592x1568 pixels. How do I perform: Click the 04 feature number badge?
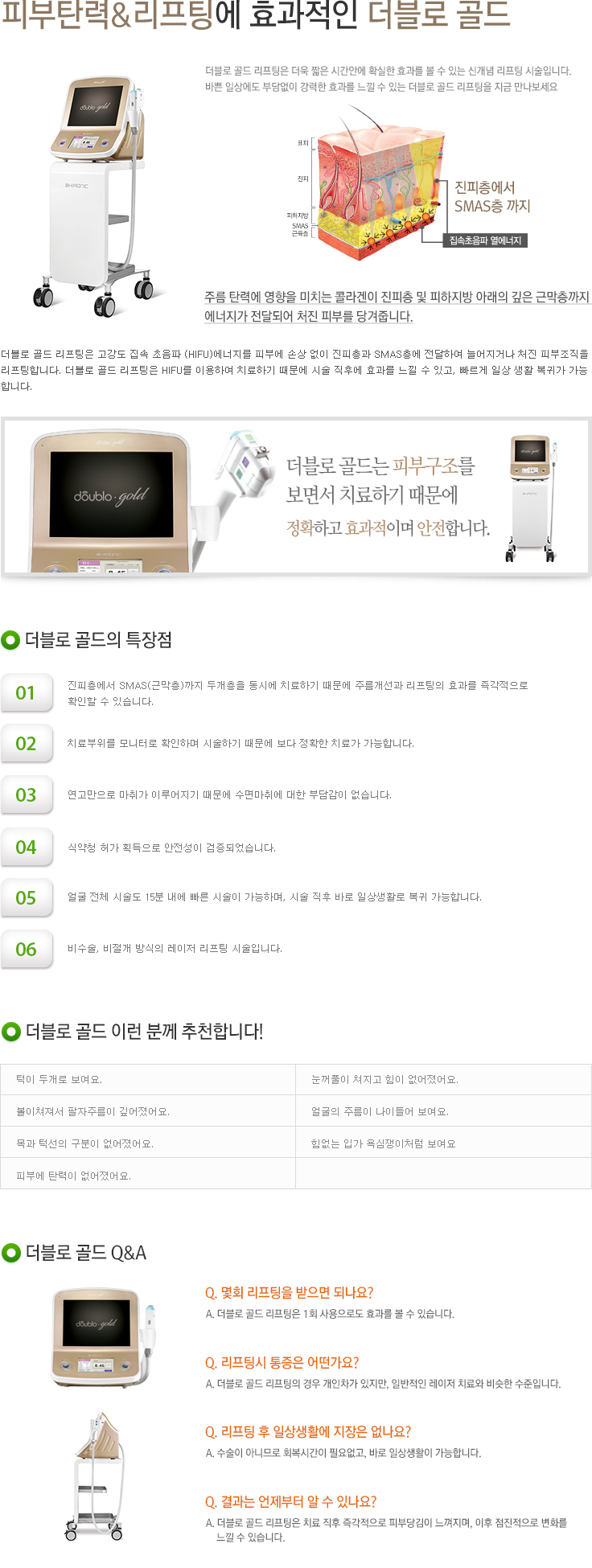point(27,847)
